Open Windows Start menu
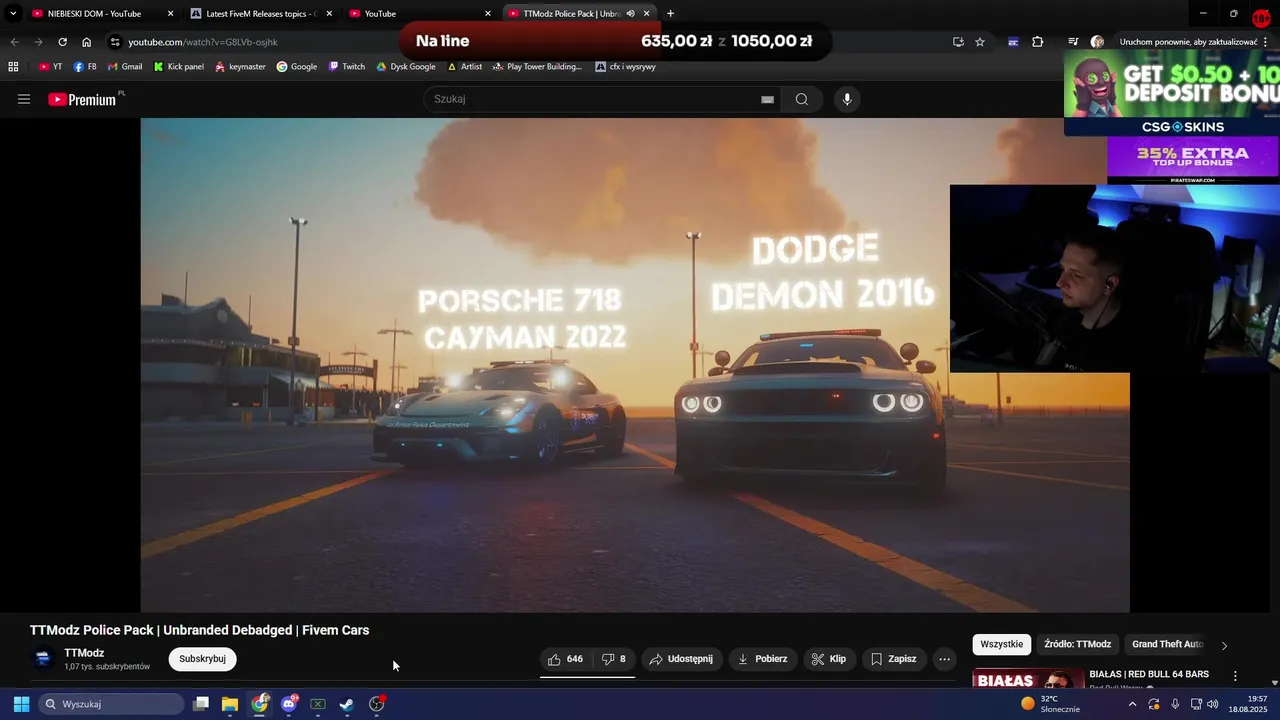The height and width of the screenshot is (720, 1280). click(21, 704)
